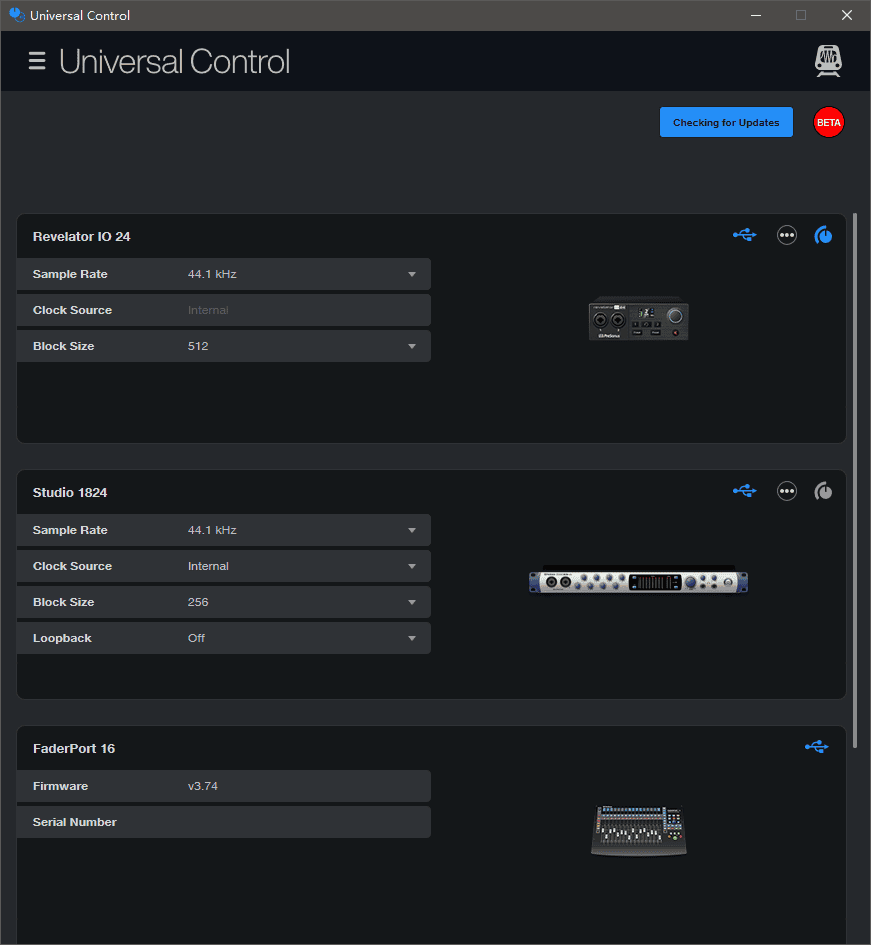Click the PreSonus device icon in header

coord(828,61)
